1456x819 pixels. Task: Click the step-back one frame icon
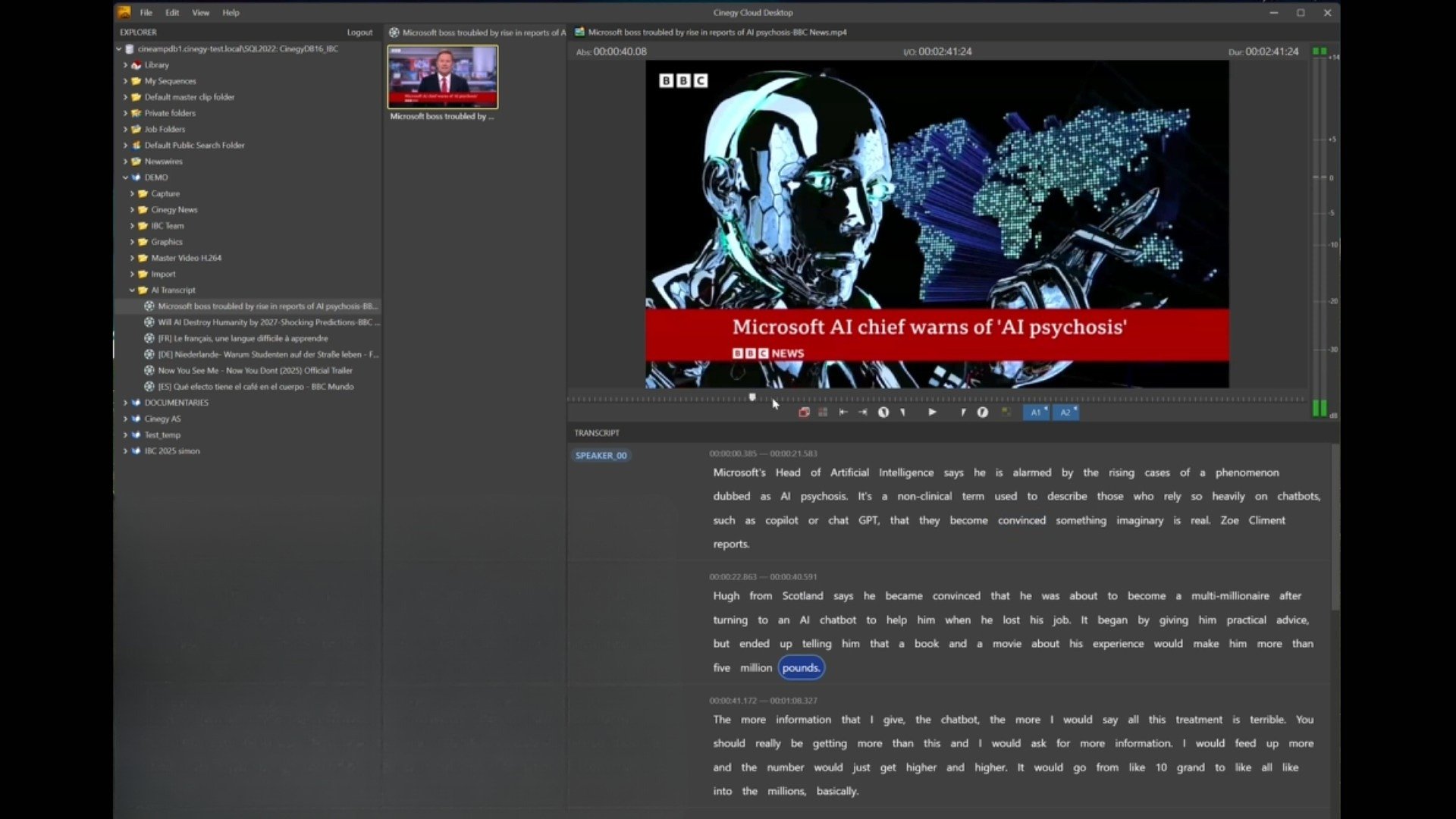click(x=902, y=413)
